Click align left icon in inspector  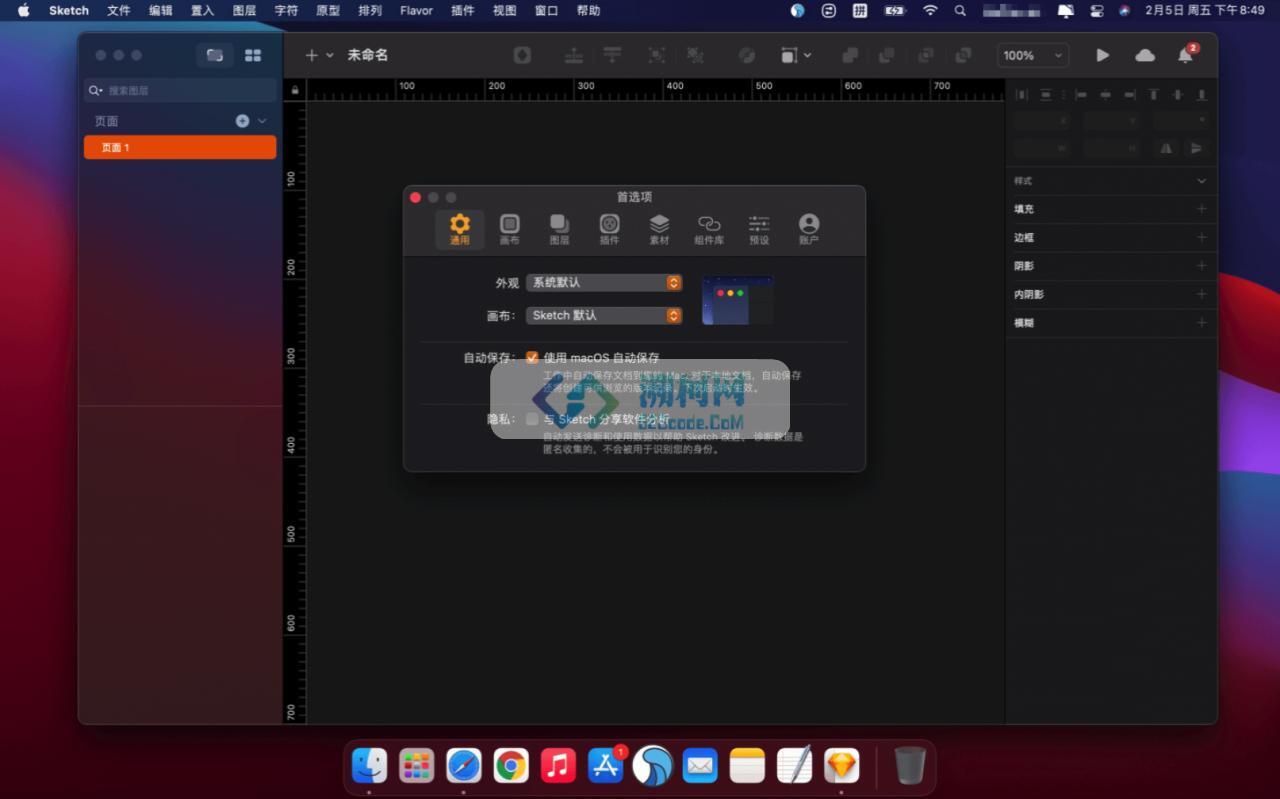click(x=1081, y=95)
